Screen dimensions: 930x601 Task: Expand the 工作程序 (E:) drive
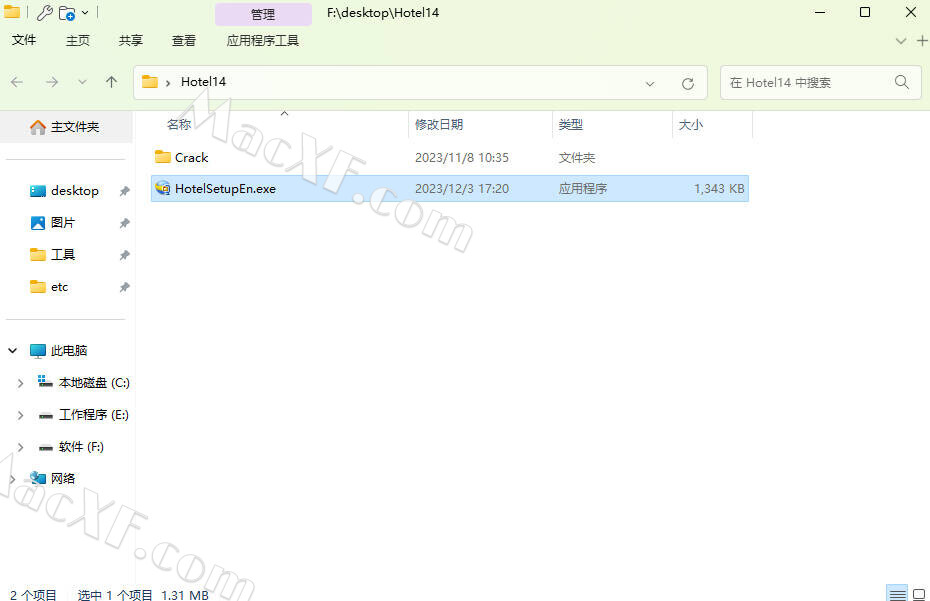click(20, 415)
